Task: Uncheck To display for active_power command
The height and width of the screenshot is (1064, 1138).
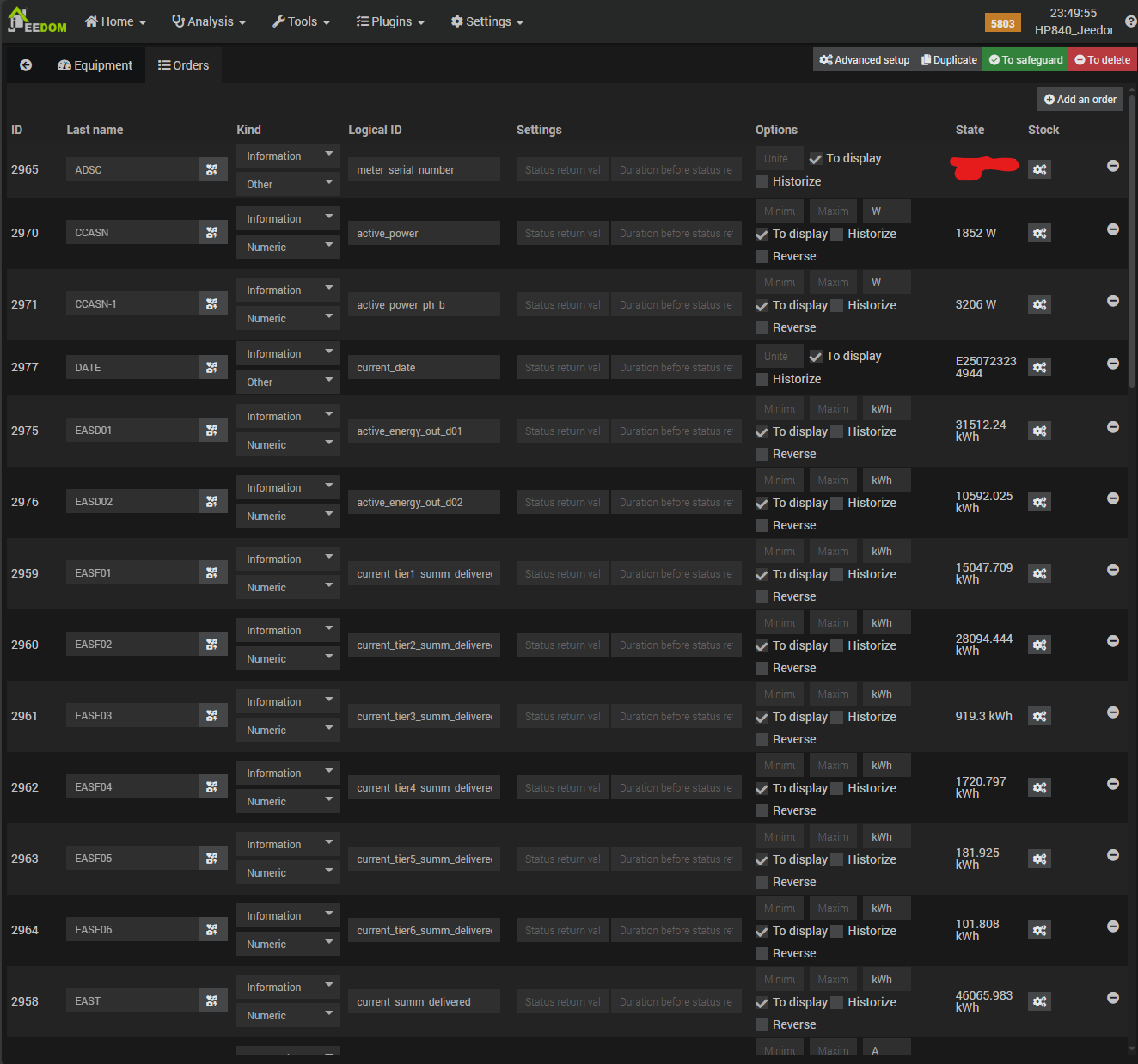Action: coord(762,235)
